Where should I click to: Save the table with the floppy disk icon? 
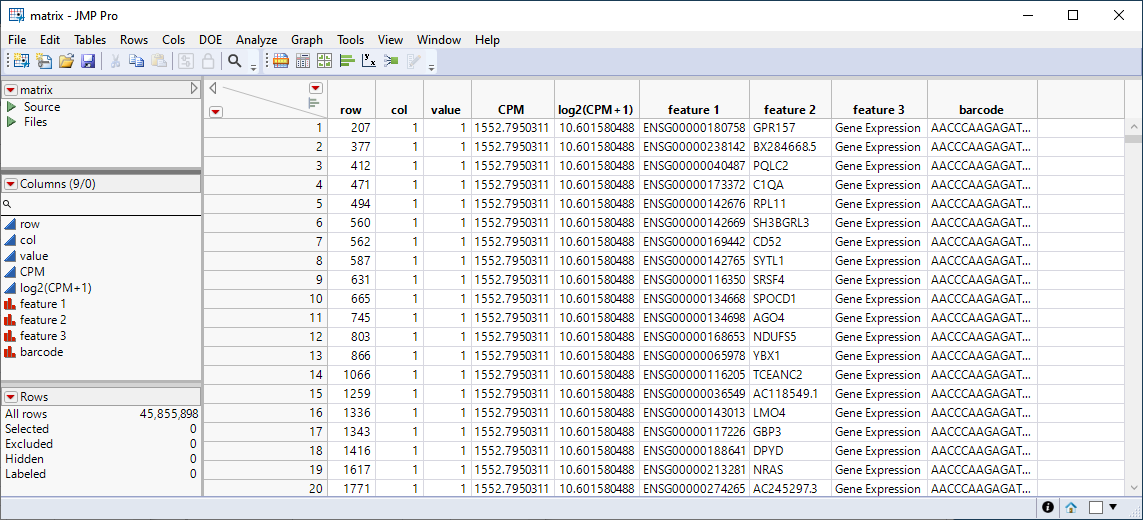click(x=88, y=61)
